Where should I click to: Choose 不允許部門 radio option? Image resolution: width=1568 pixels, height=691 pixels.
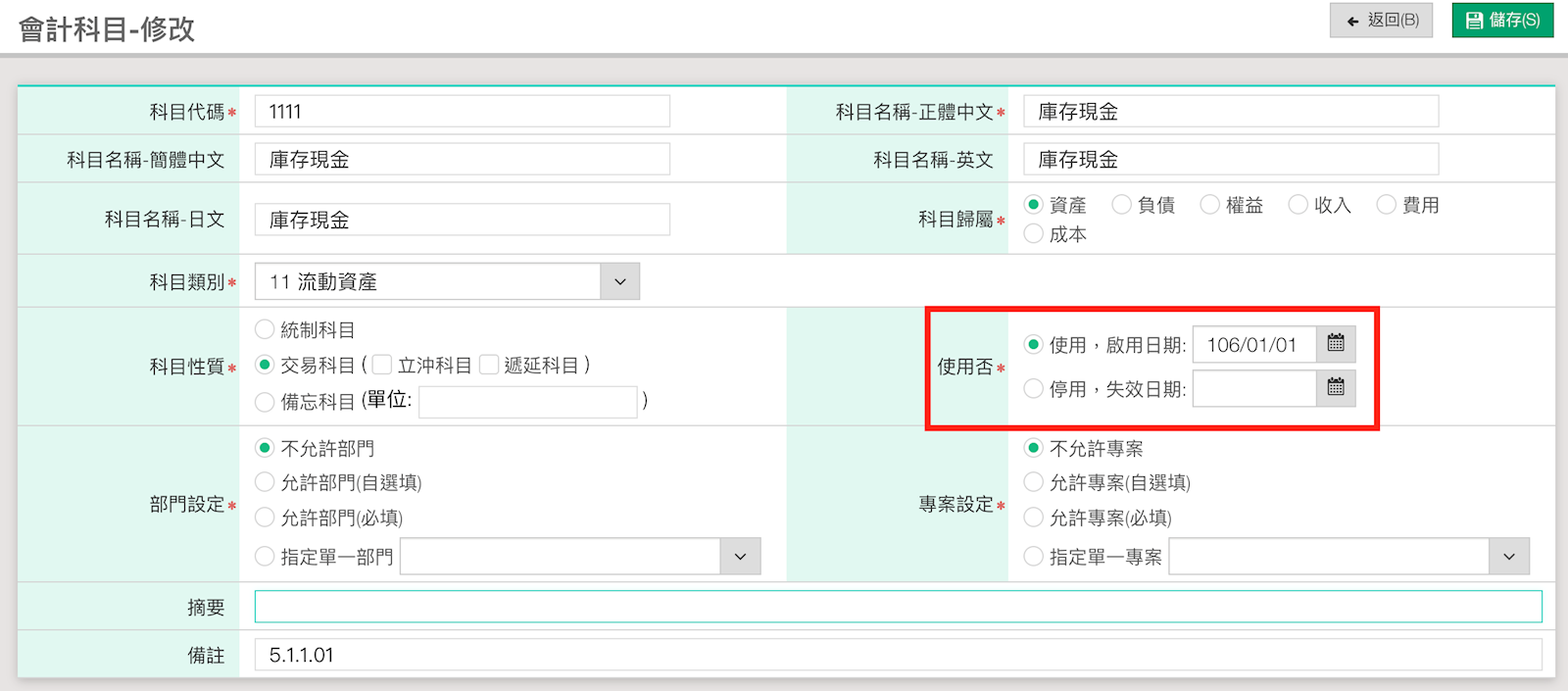click(x=264, y=448)
